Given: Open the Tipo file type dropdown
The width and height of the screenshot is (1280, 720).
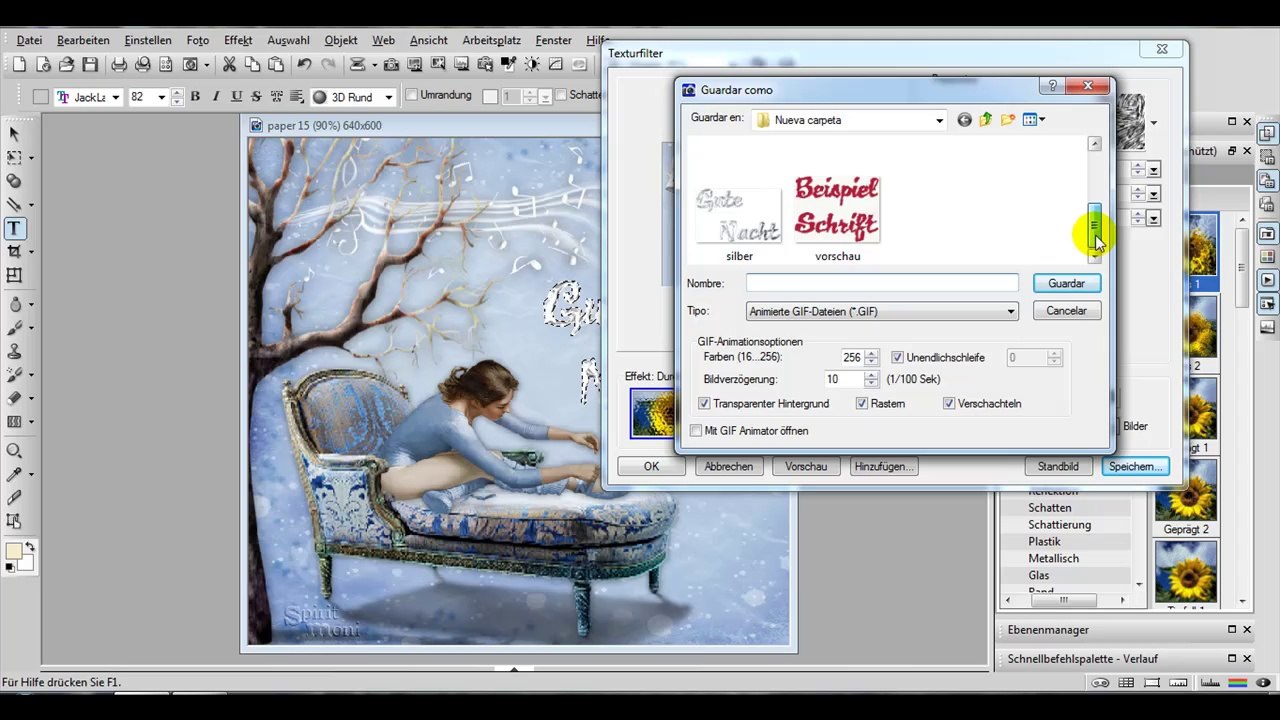Looking at the screenshot, I should (x=1011, y=312).
